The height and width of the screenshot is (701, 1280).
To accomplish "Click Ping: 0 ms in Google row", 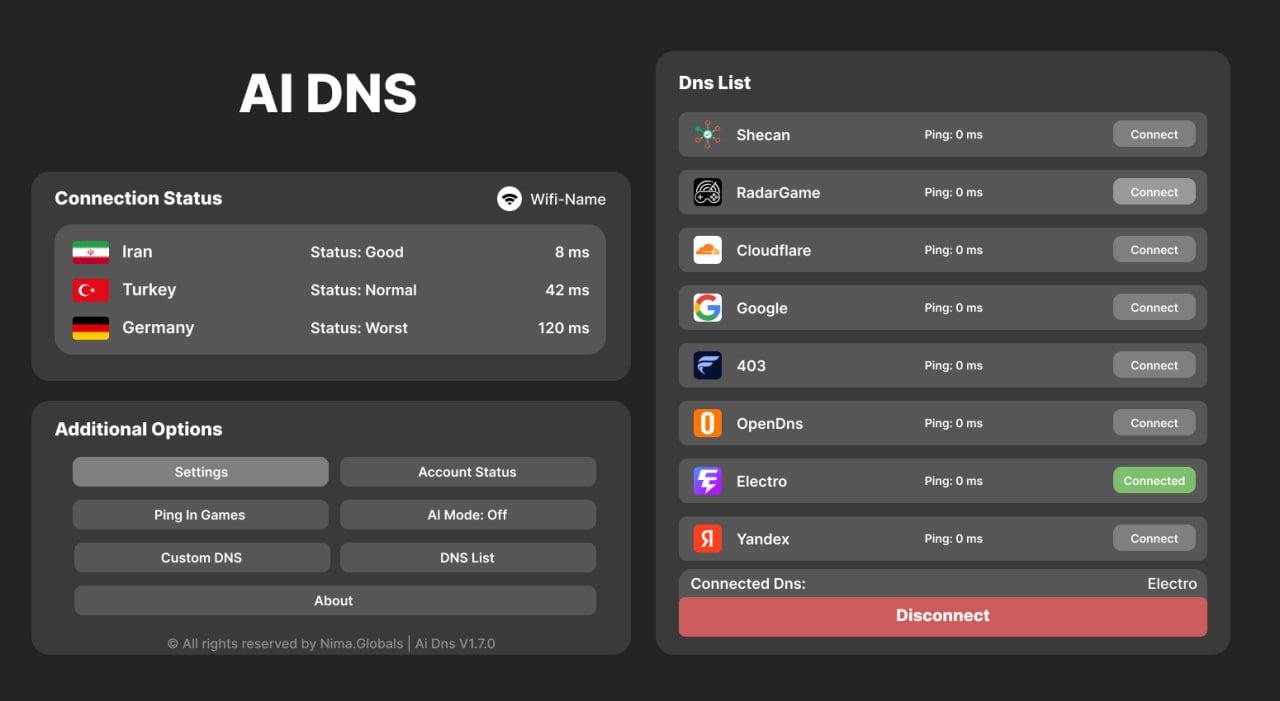I will tap(954, 308).
